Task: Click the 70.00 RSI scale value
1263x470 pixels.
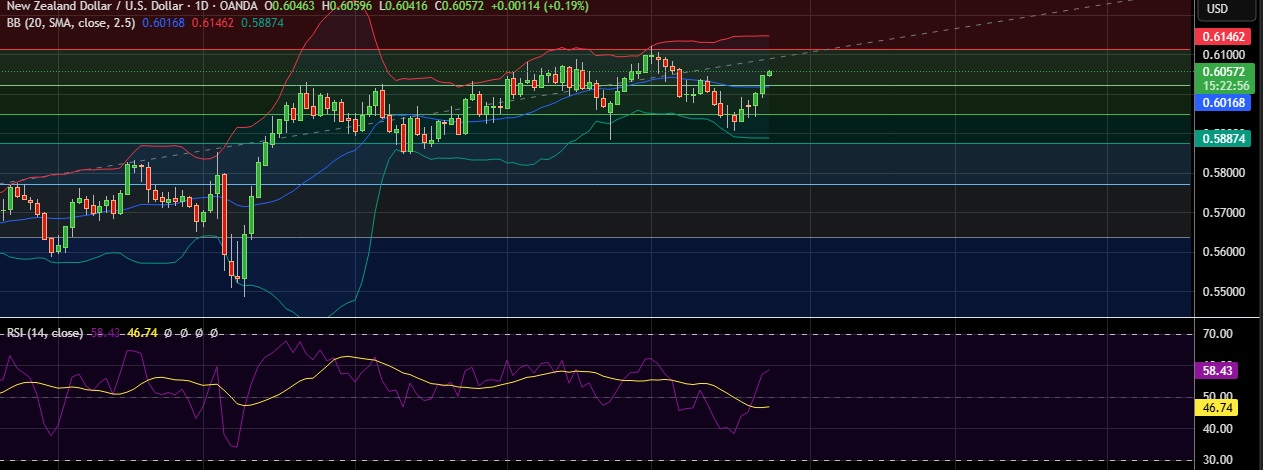Action: [x=1218, y=334]
